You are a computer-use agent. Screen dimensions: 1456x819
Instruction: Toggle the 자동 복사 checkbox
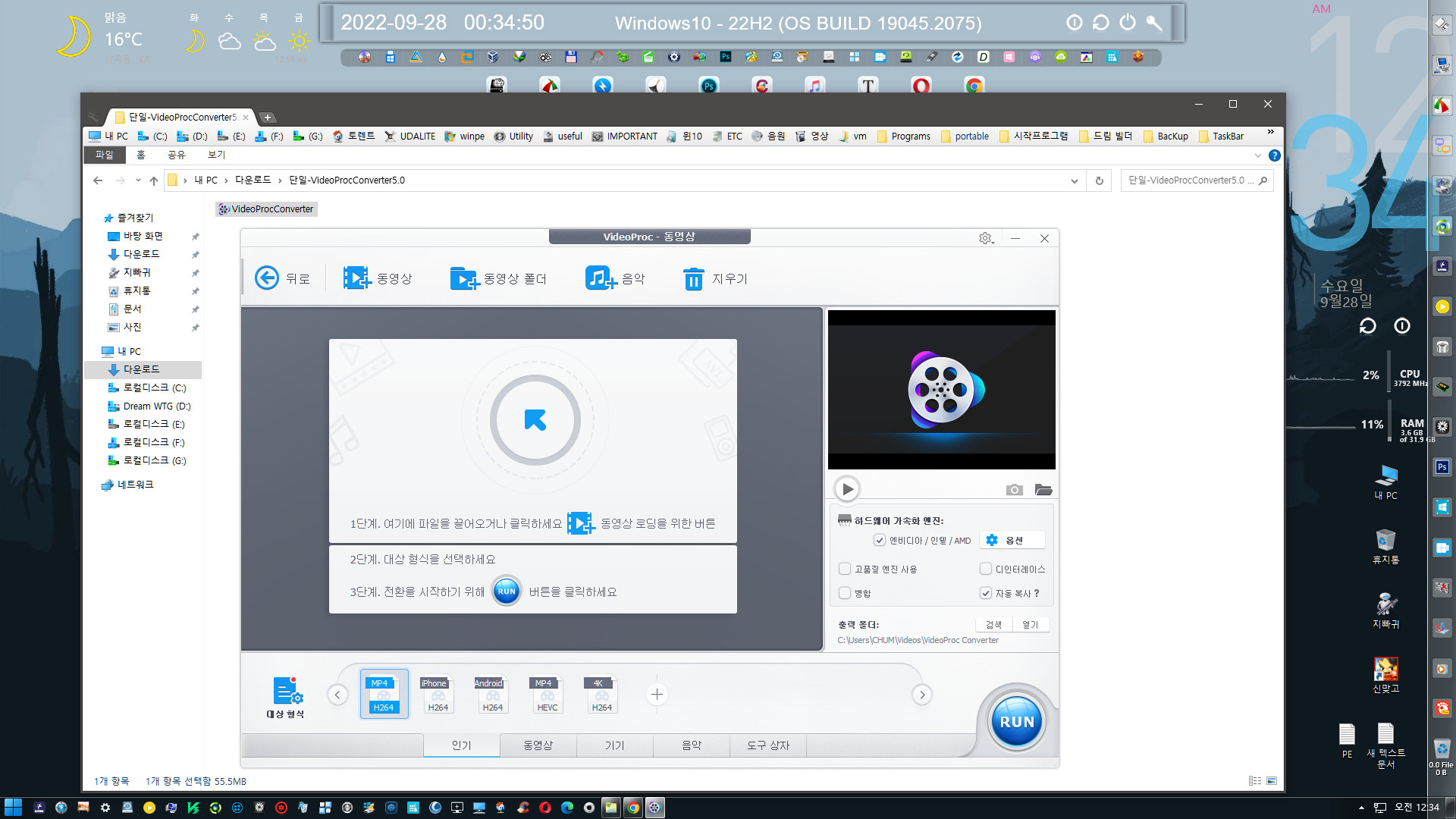(986, 593)
